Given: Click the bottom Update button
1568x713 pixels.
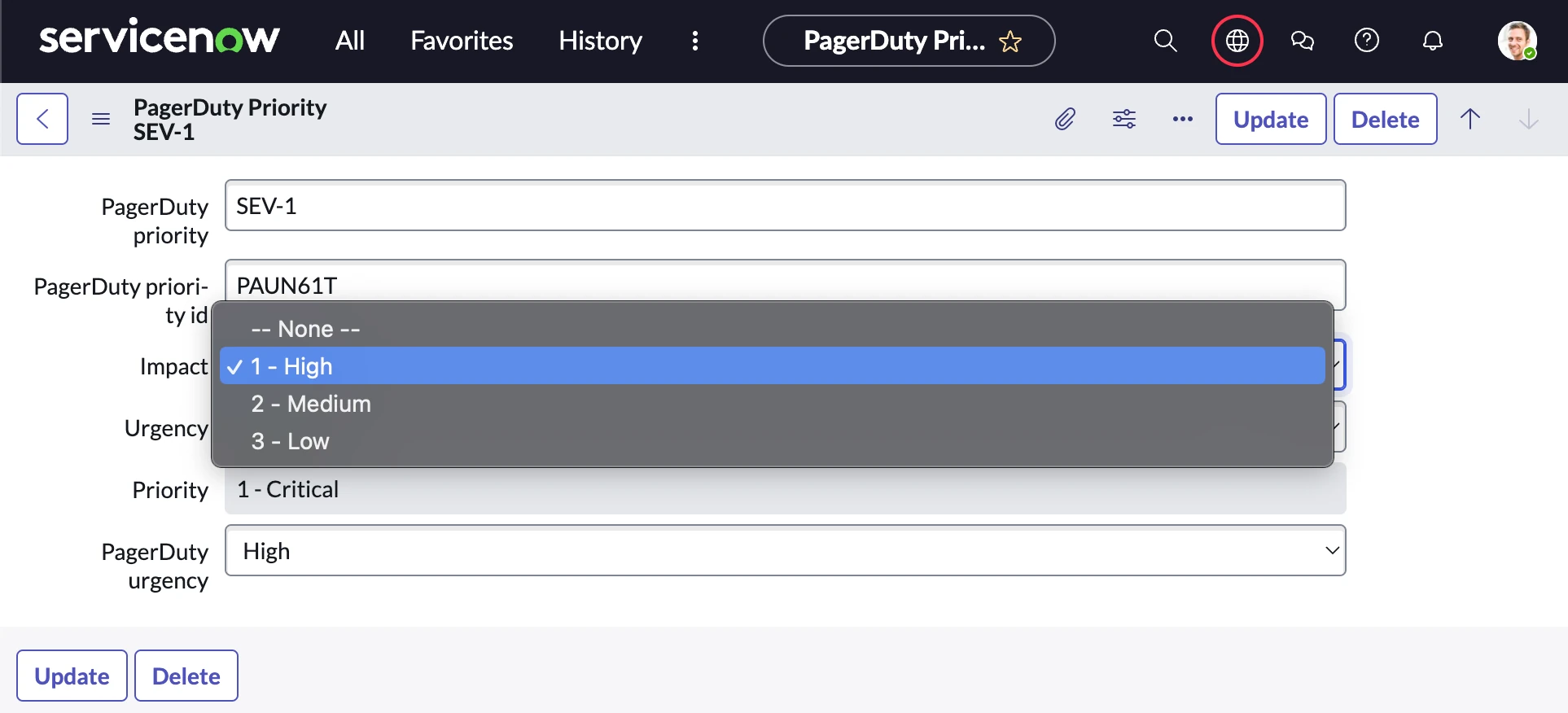Looking at the screenshot, I should coord(72,676).
